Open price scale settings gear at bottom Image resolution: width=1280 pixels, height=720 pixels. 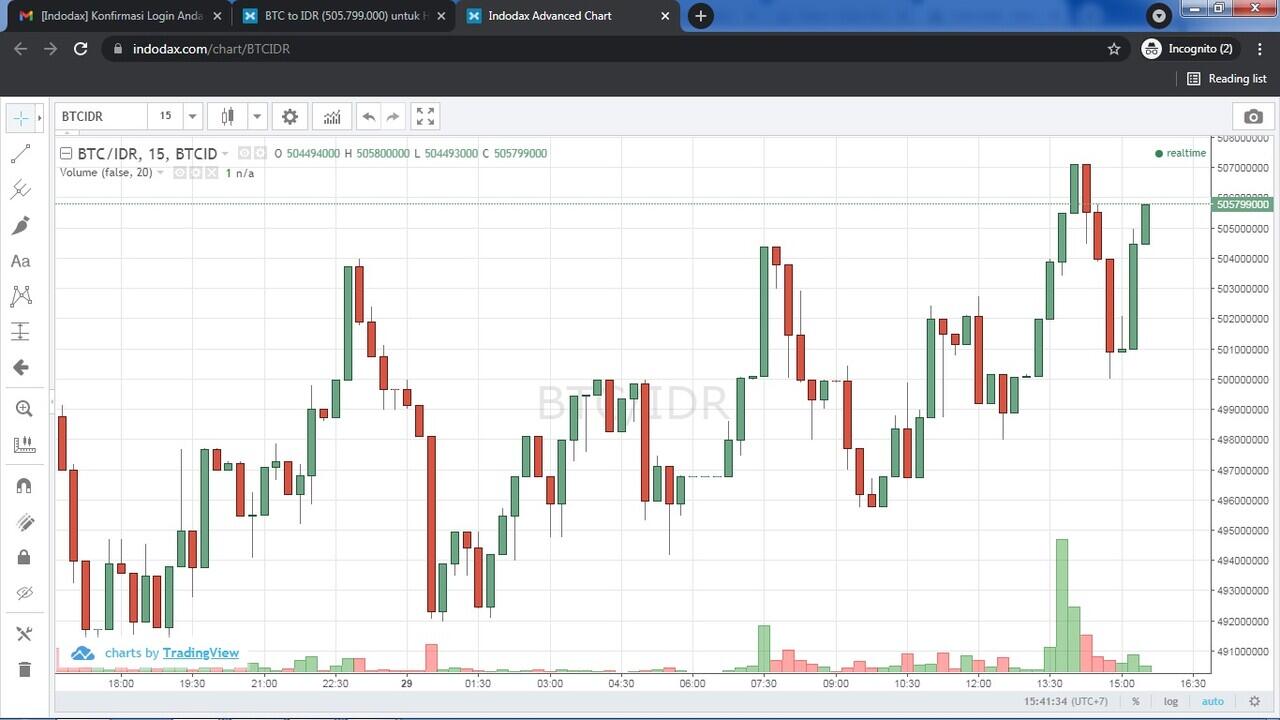point(1254,702)
